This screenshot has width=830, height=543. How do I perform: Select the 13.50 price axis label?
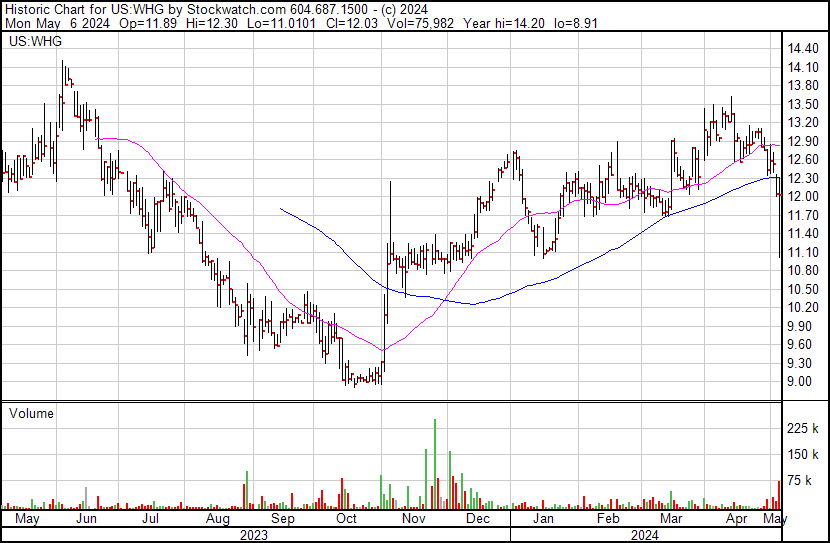[x=803, y=104]
